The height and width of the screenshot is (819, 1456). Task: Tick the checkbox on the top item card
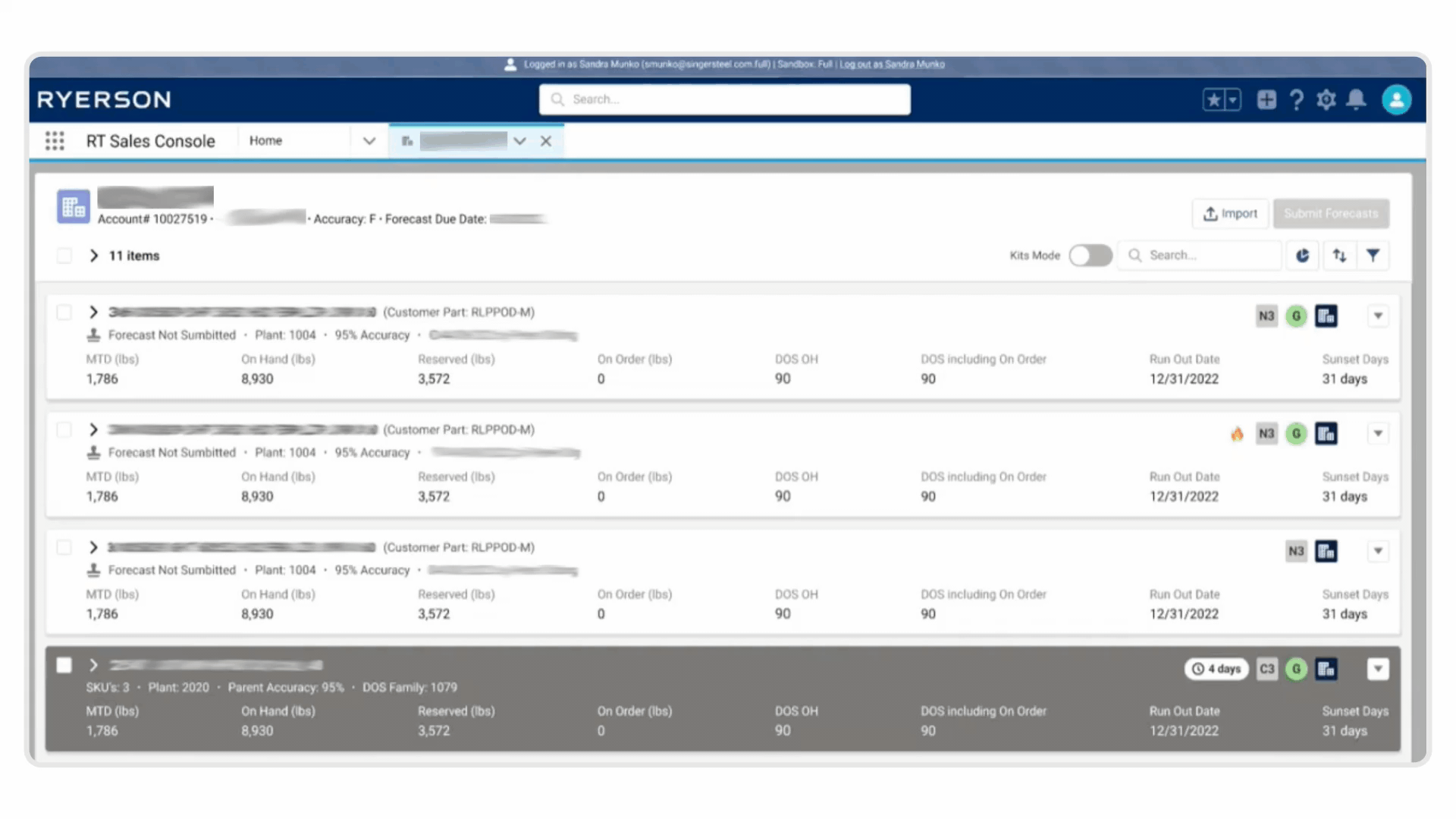[64, 312]
